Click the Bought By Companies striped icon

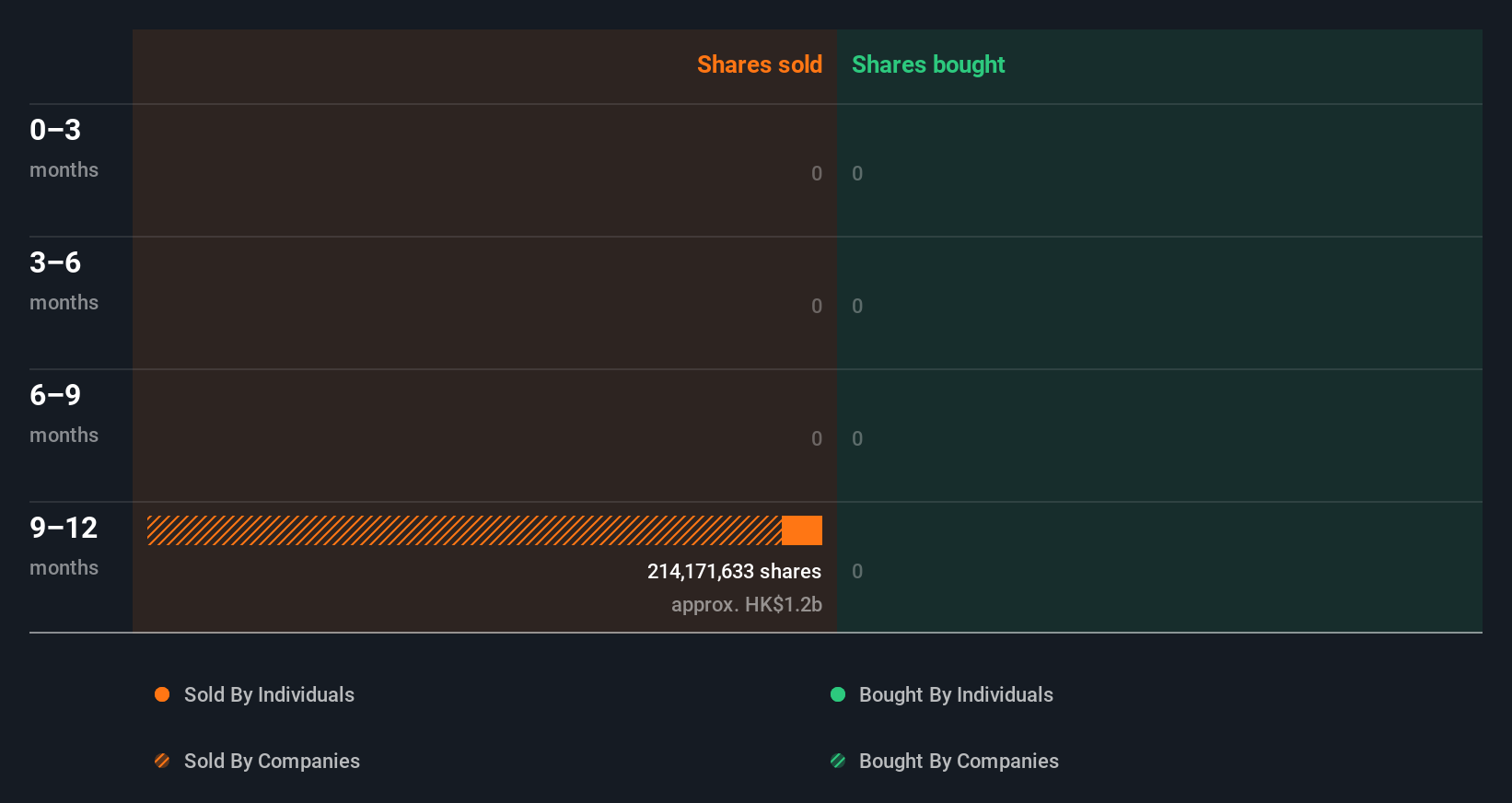[838, 761]
